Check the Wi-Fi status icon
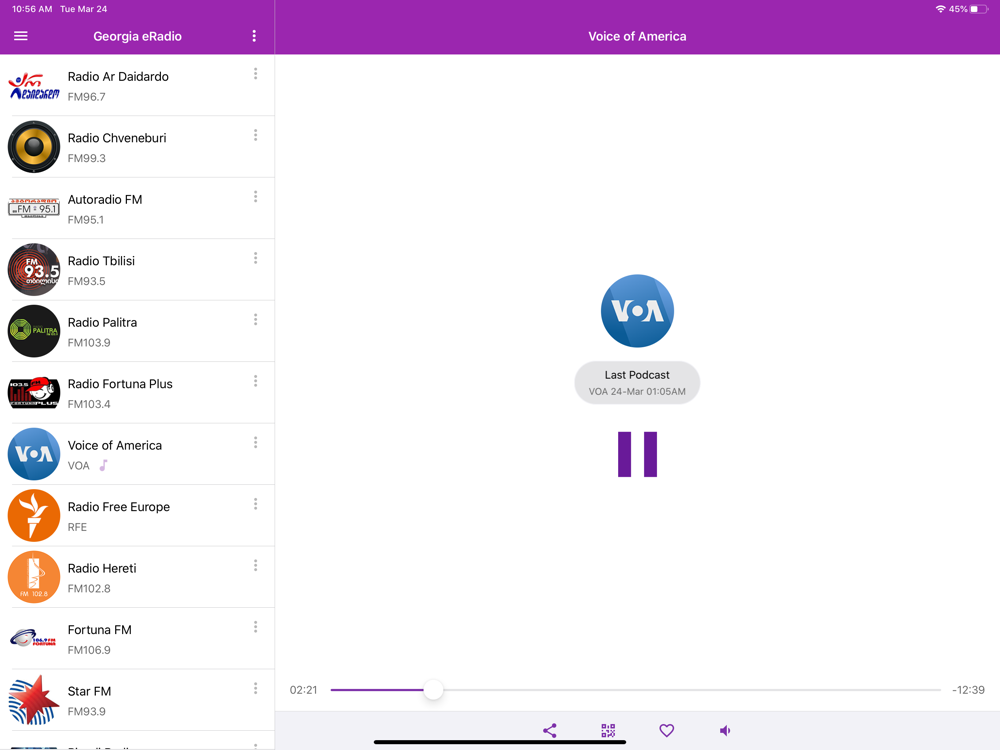1000x750 pixels. tap(940, 9)
